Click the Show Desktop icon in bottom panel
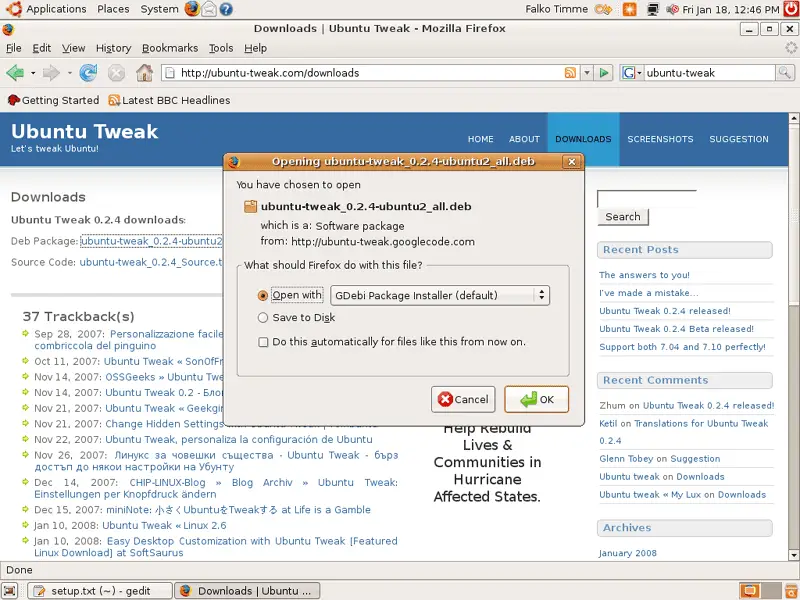Screen dimensions: 800x600 [10, 591]
